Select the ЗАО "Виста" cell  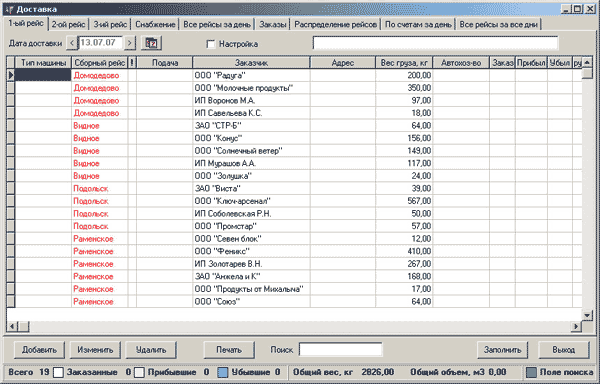tap(251, 189)
